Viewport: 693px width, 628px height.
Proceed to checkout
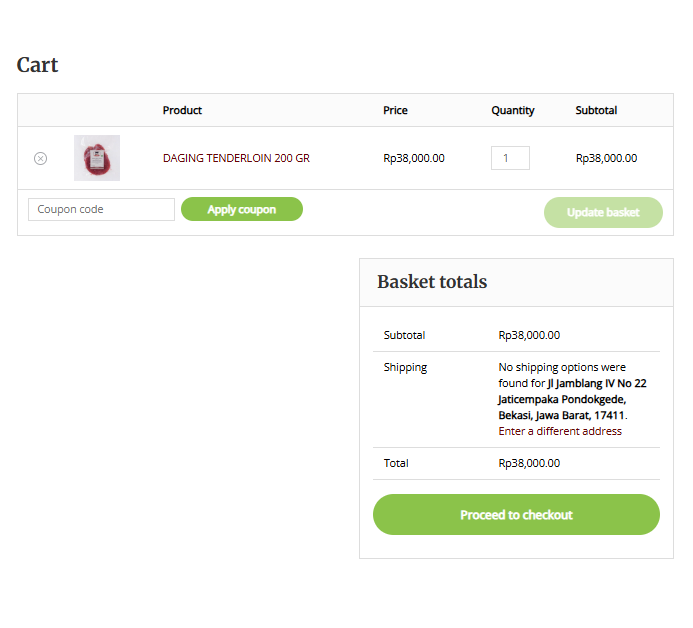(x=516, y=515)
